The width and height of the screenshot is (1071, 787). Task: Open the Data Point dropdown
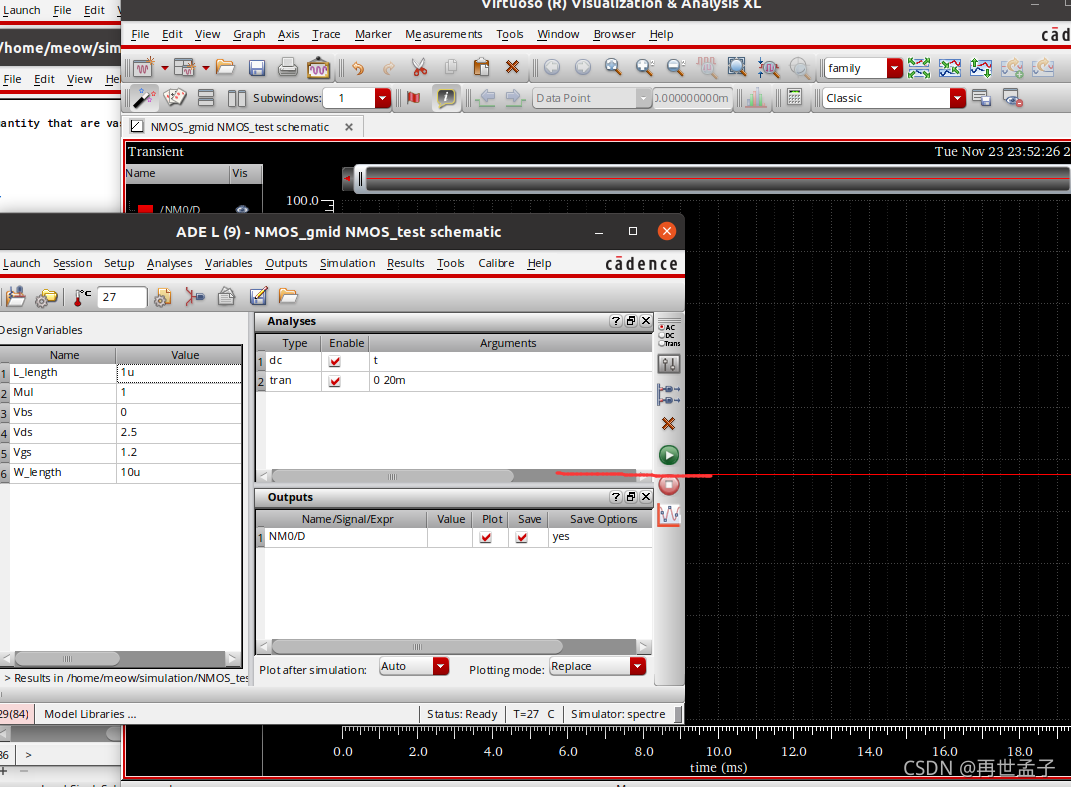[643, 98]
